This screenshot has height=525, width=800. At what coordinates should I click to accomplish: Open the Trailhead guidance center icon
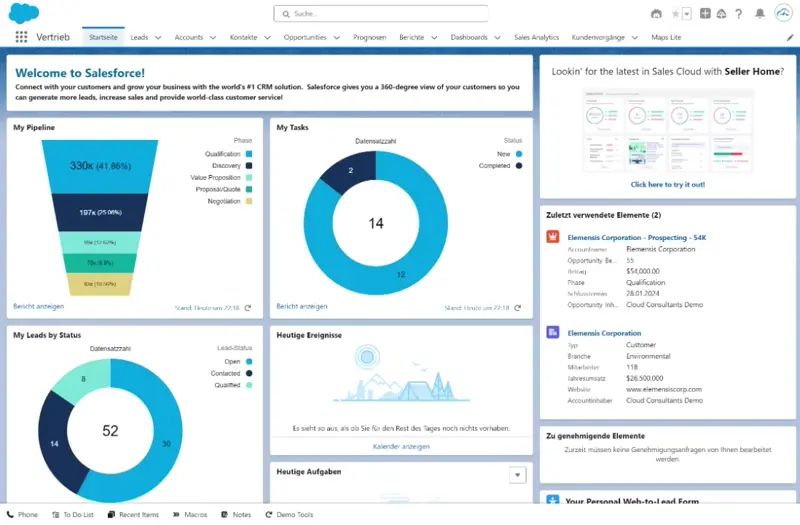(656, 14)
